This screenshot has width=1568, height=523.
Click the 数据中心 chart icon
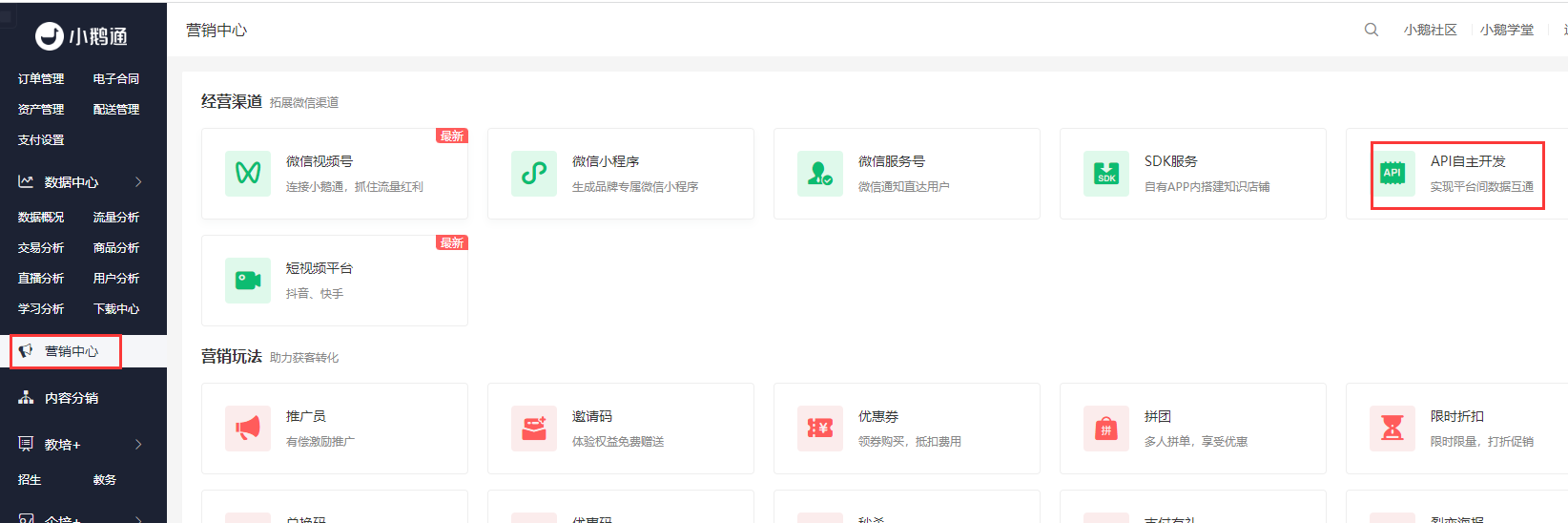[x=26, y=181]
